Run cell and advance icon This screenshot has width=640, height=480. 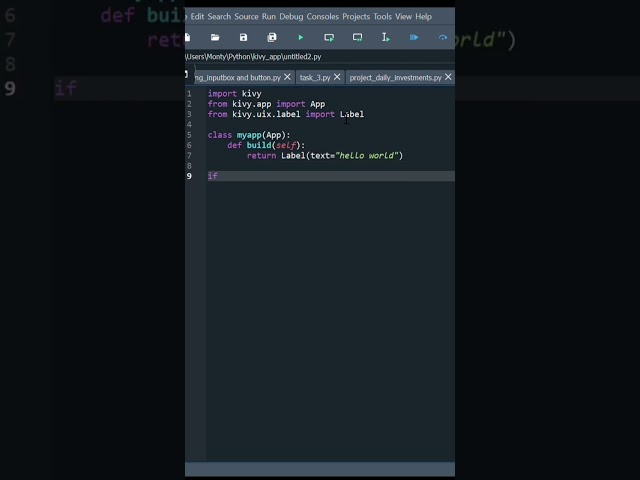(x=358, y=38)
